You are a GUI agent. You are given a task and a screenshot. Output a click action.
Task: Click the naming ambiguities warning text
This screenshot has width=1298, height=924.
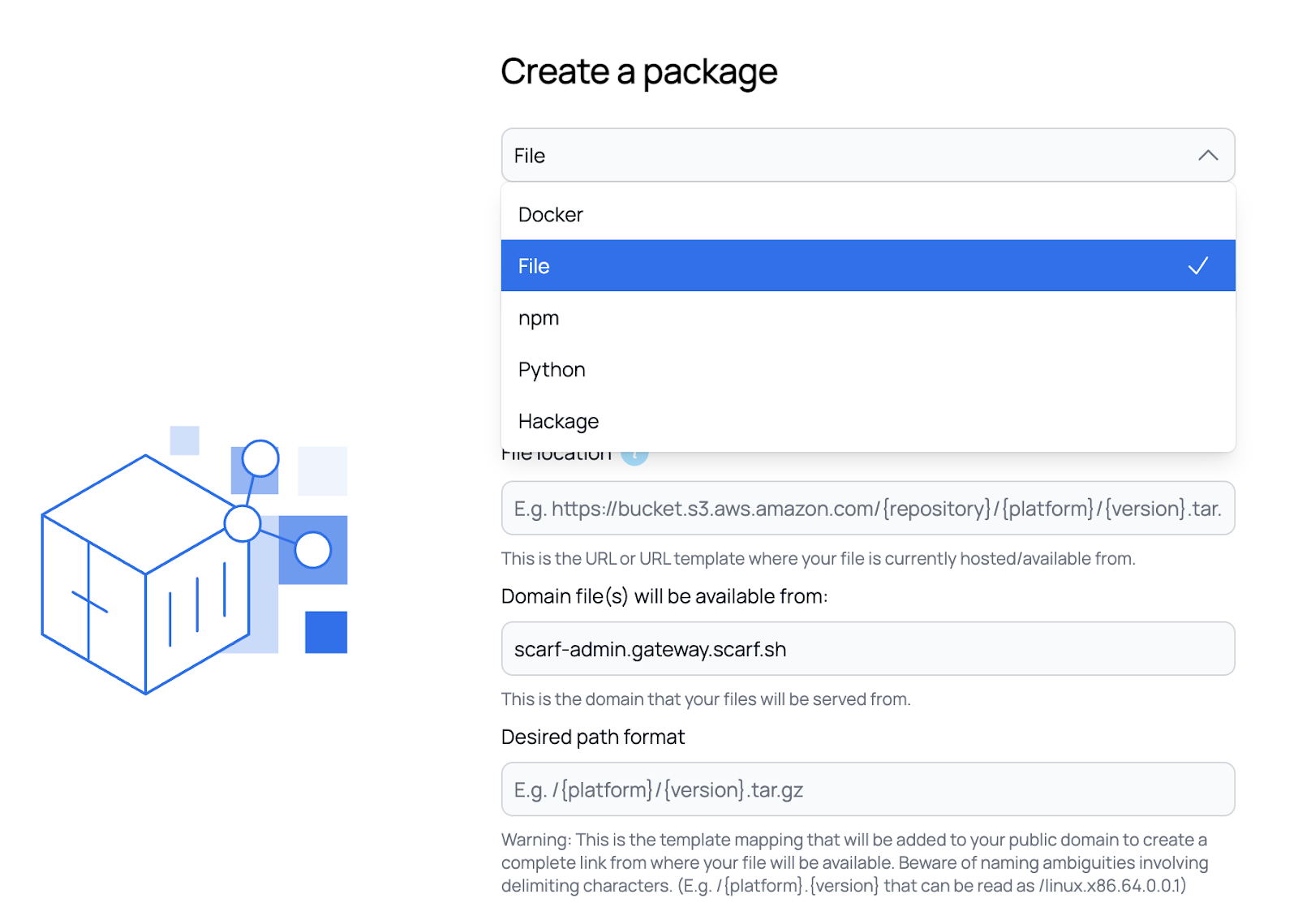(854, 862)
